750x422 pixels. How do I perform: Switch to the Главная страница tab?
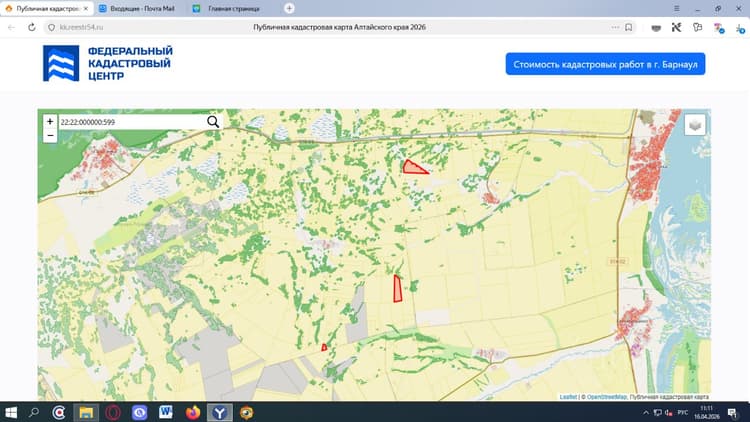233,9
